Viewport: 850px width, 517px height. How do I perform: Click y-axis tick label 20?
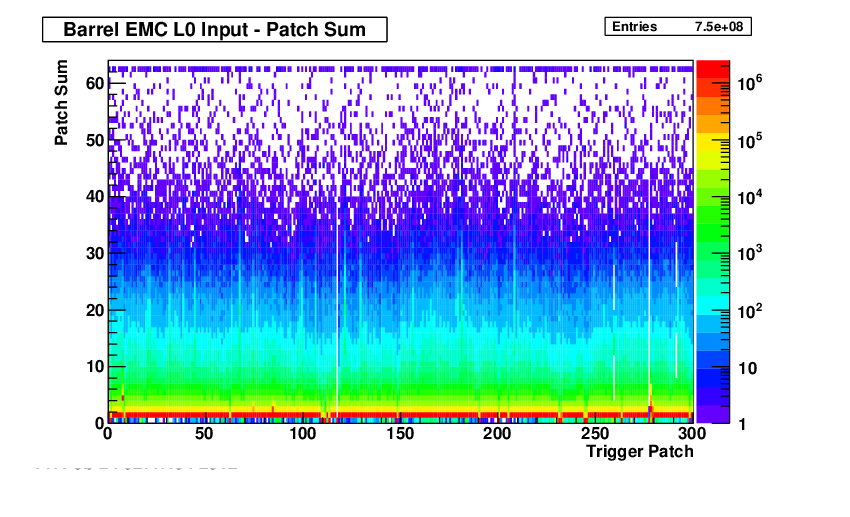pos(95,310)
